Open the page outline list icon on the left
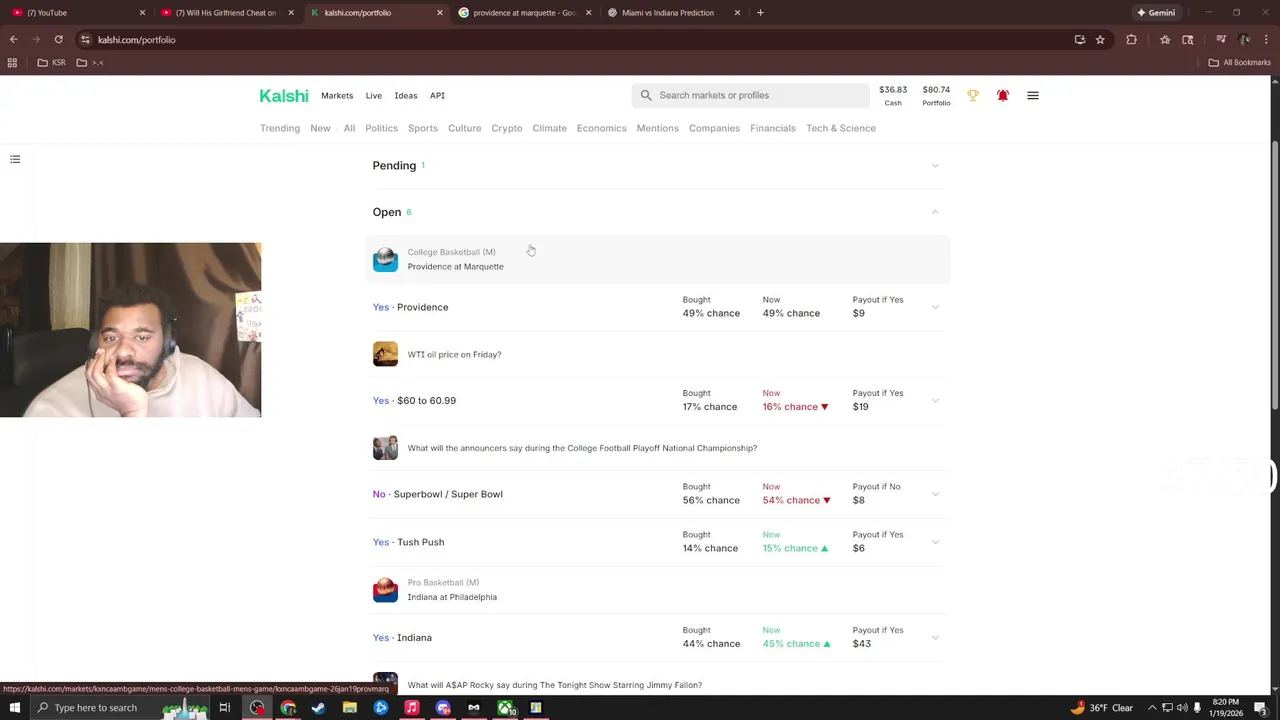Screen dimensions: 1280x720 tap(15, 159)
